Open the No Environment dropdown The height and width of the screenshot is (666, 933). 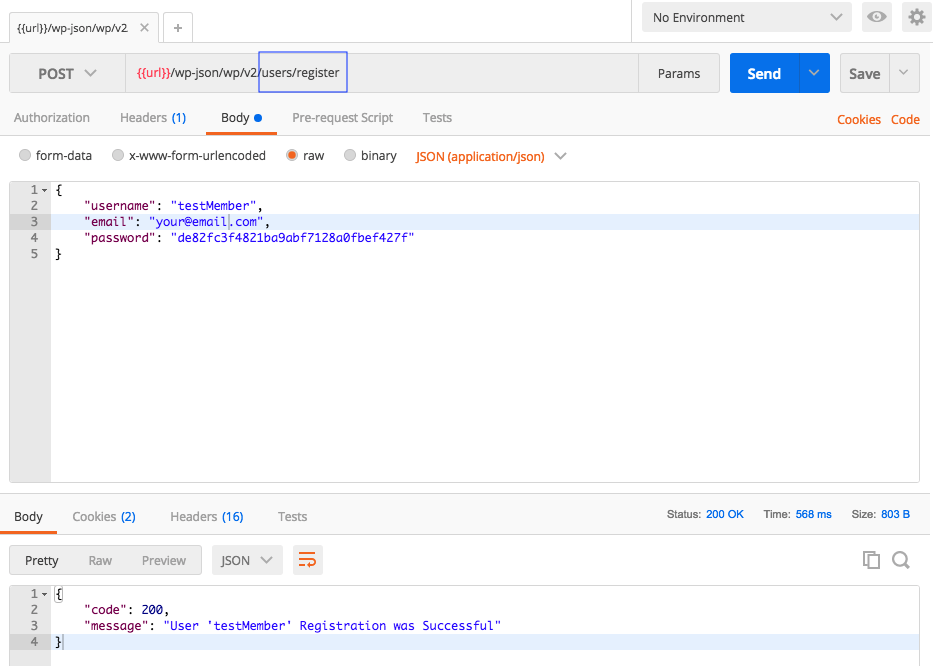(747, 17)
